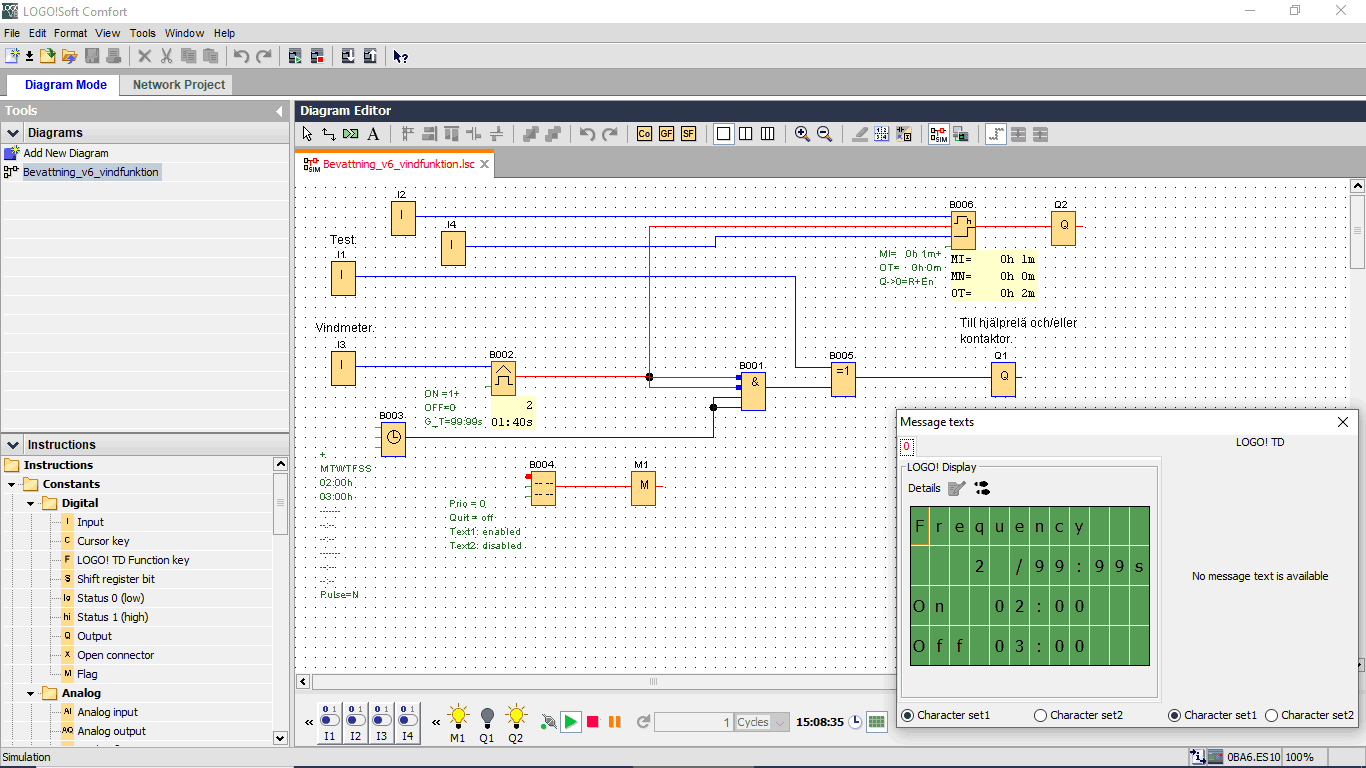This screenshot has width=1366, height=768.
Task: Click Add New Diagram
Action: pyautogui.click(x=66, y=153)
